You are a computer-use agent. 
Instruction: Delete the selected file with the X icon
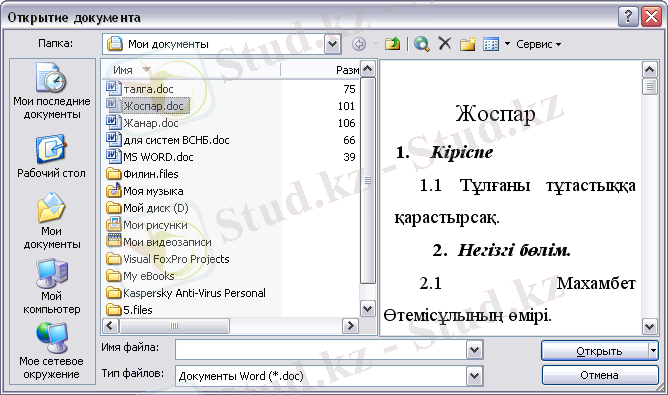[x=444, y=43]
